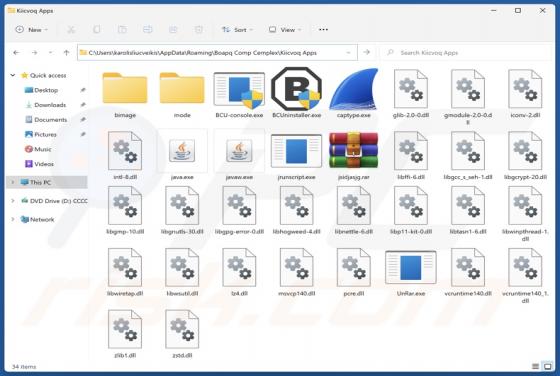Click the Share toolbar icon
Image resolution: width=560 pixels, height=376 pixels.
pyautogui.click(x=173, y=30)
